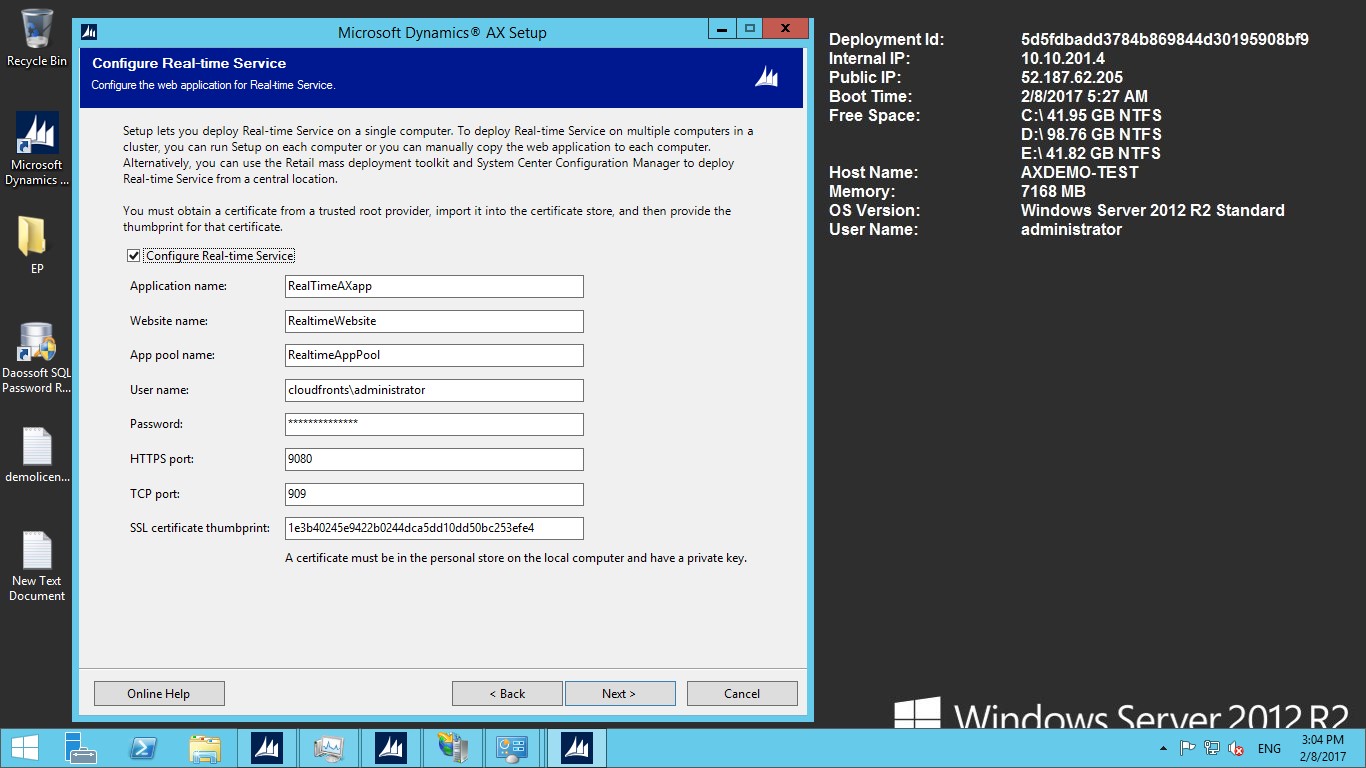
Task: Click into the HTTPS port field
Action: click(x=434, y=460)
